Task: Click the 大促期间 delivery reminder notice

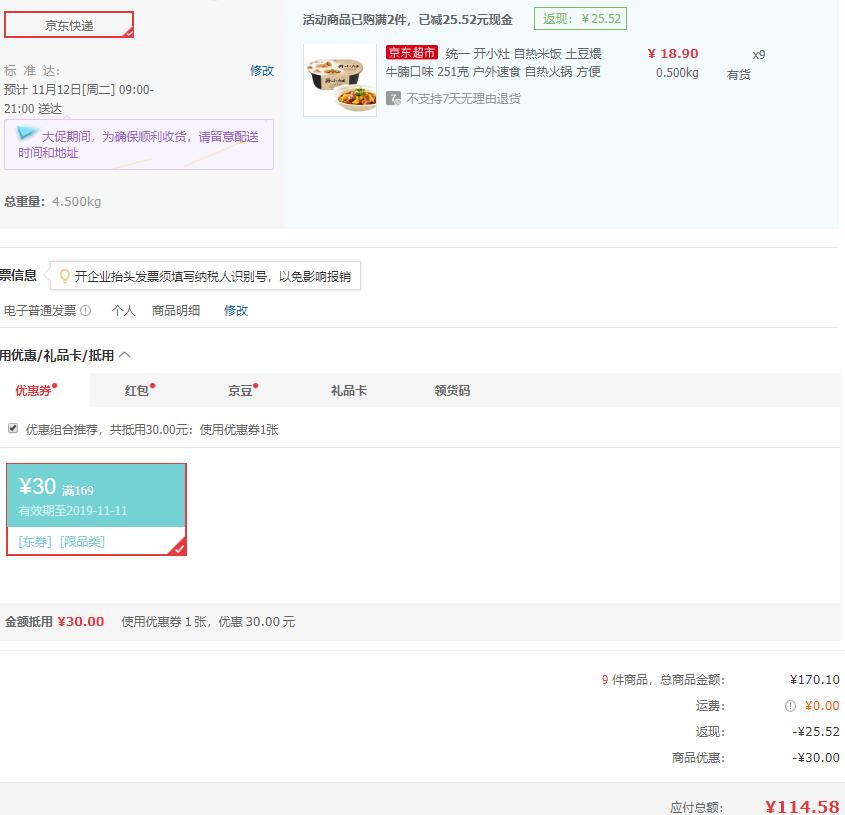Action: [139, 144]
